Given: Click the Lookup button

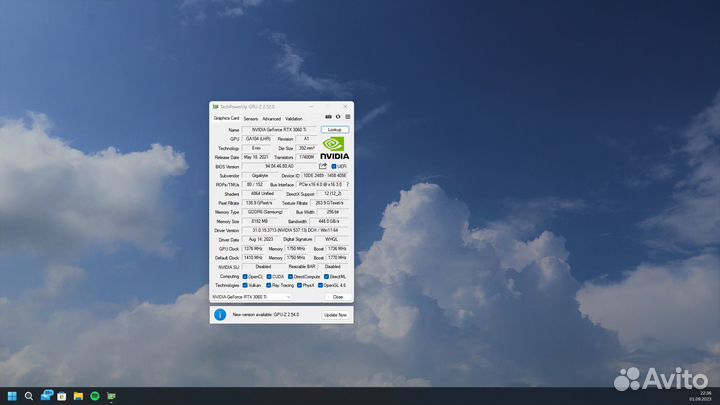Looking at the screenshot, I should point(335,129).
